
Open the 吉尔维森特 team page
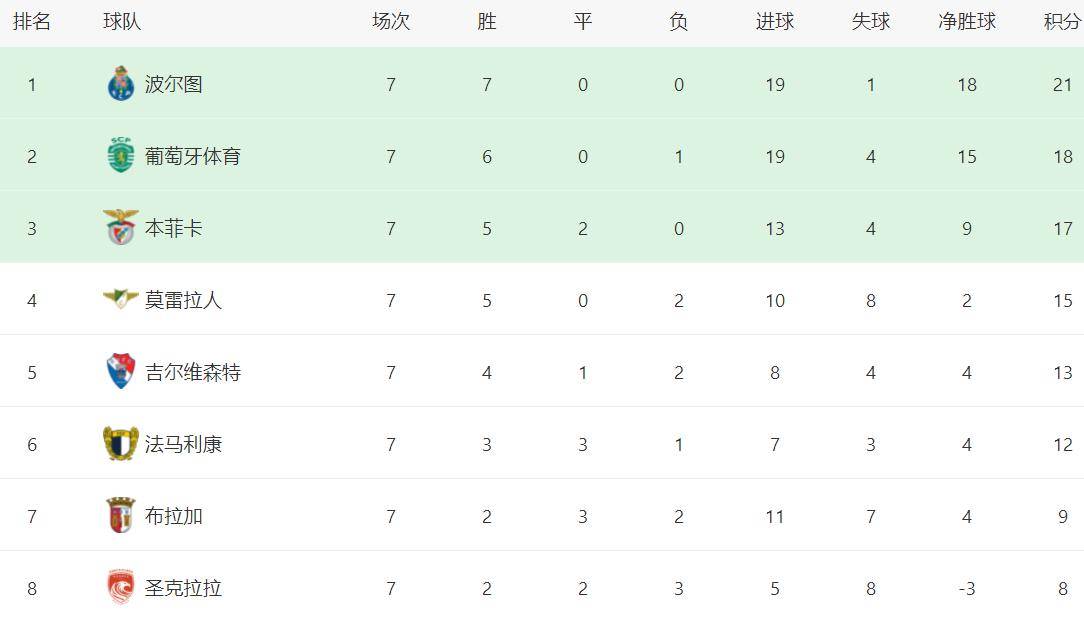pyautogui.click(x=193, y=372)
